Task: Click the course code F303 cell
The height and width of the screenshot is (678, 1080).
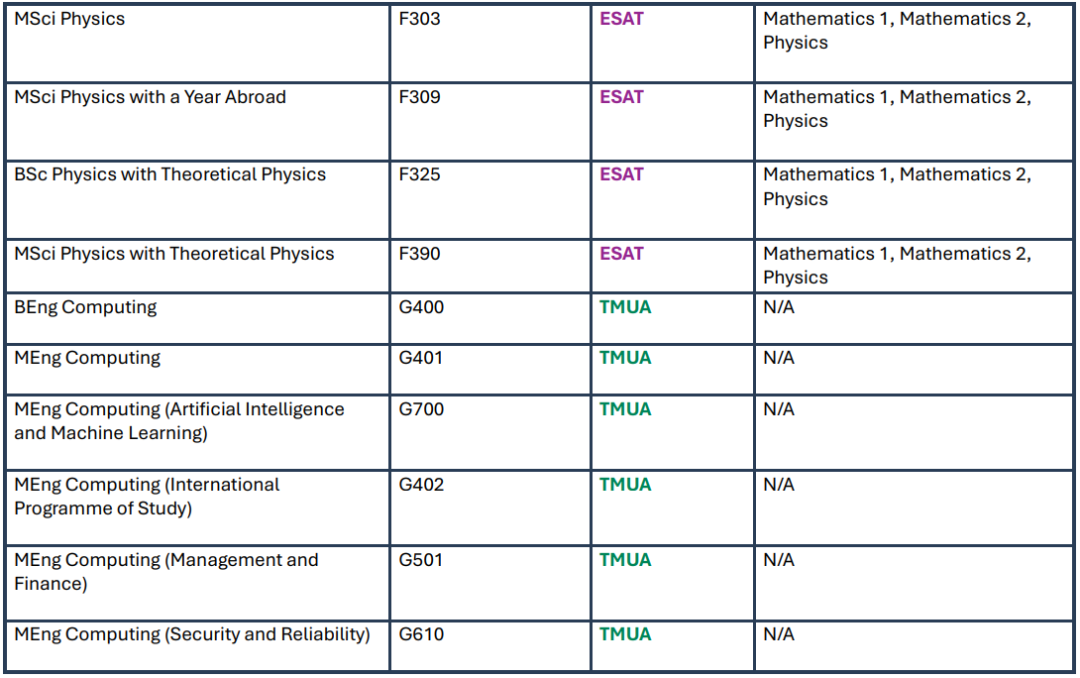Action: (x=419, y=19)
